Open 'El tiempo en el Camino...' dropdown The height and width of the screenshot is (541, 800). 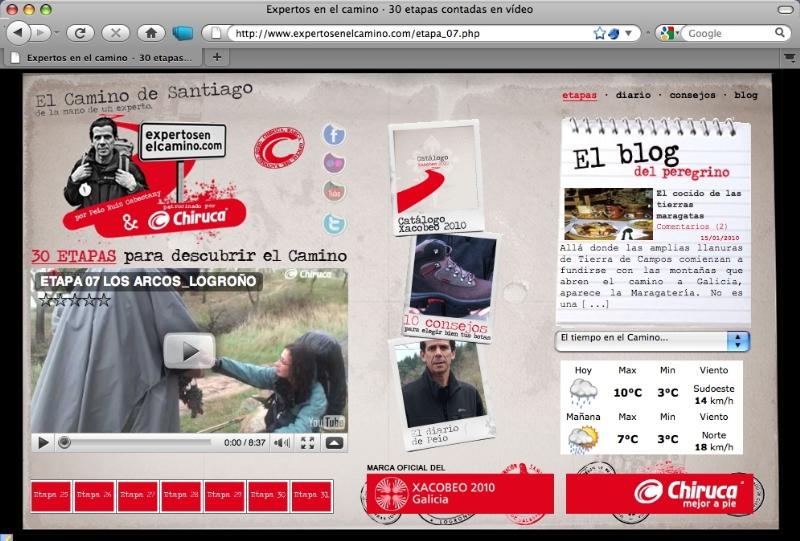(652, 340)
